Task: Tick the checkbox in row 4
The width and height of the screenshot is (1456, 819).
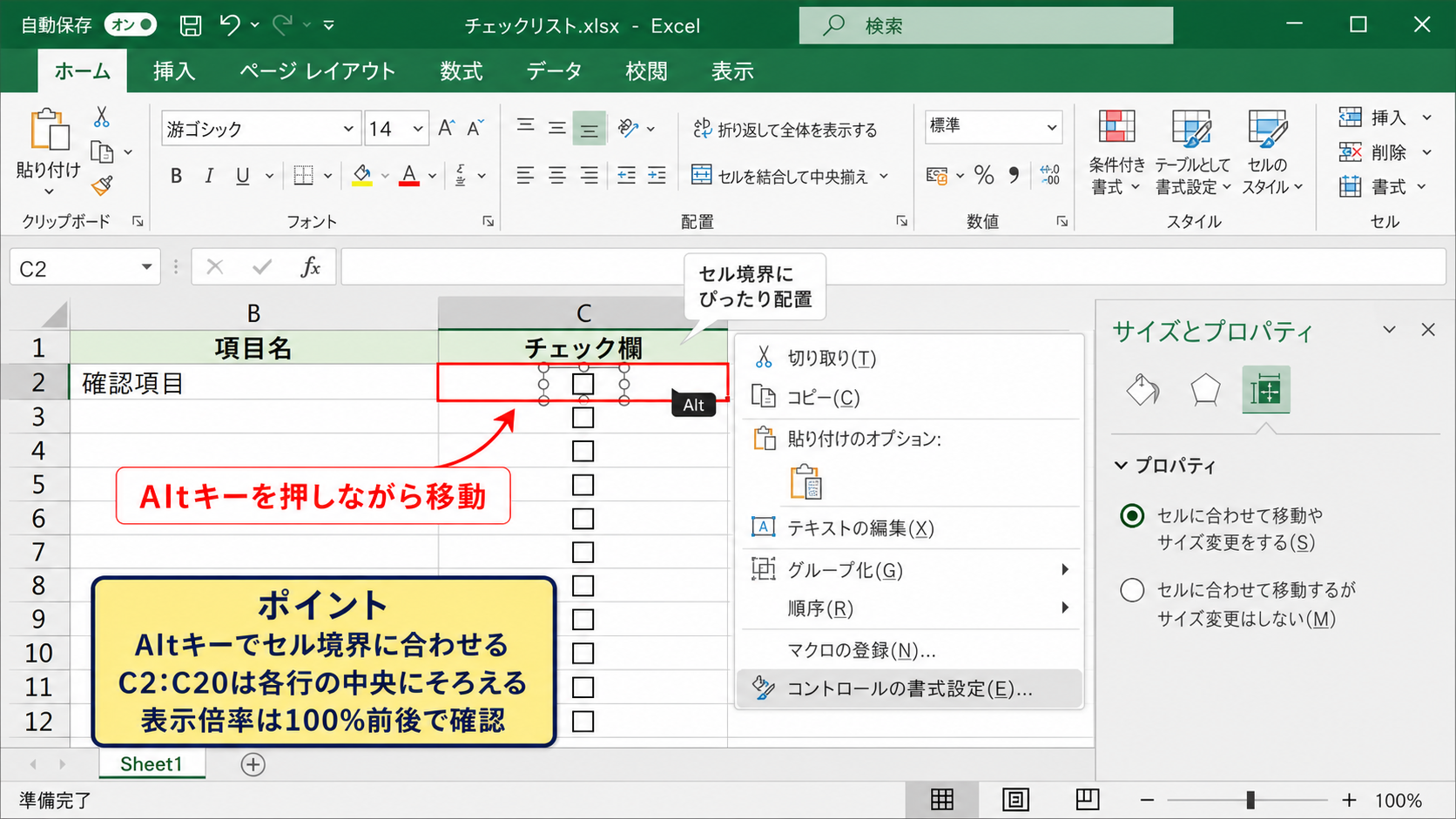Action: click(583, 451)
